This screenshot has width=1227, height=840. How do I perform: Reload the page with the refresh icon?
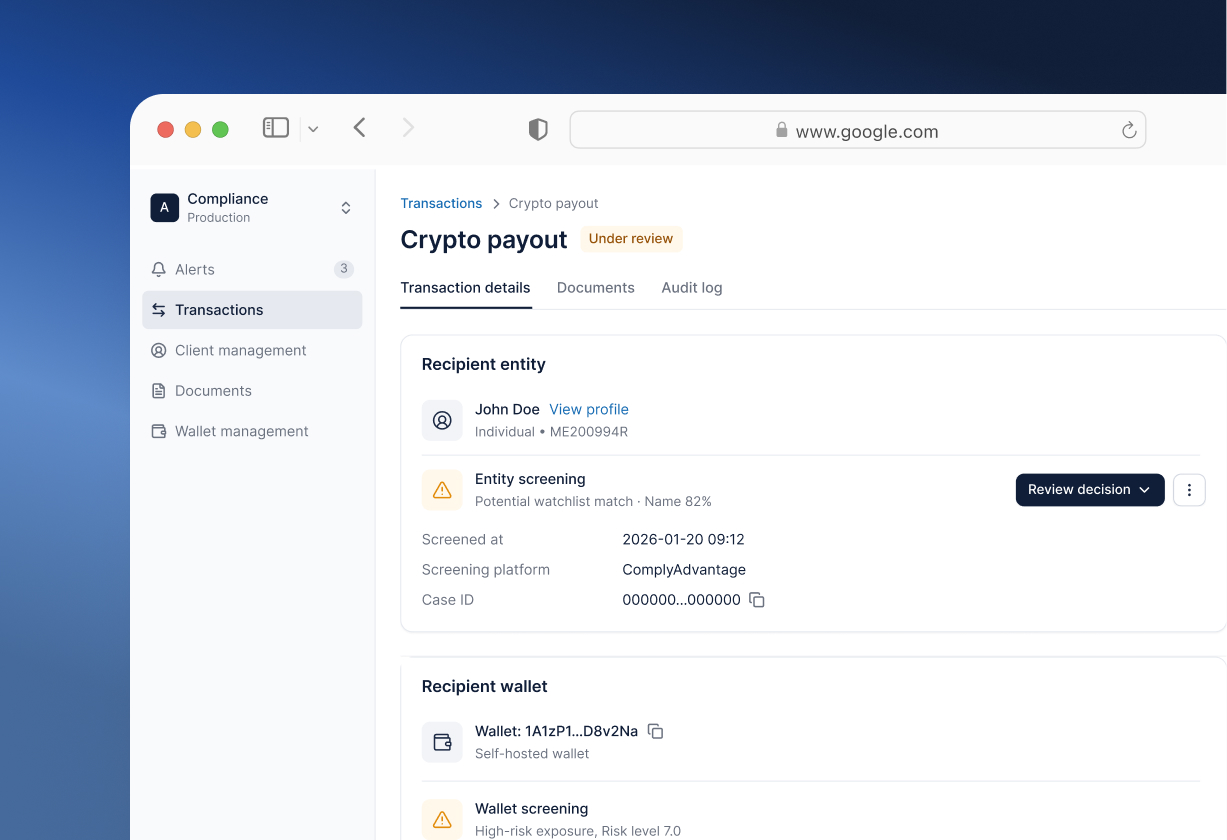1129,130
